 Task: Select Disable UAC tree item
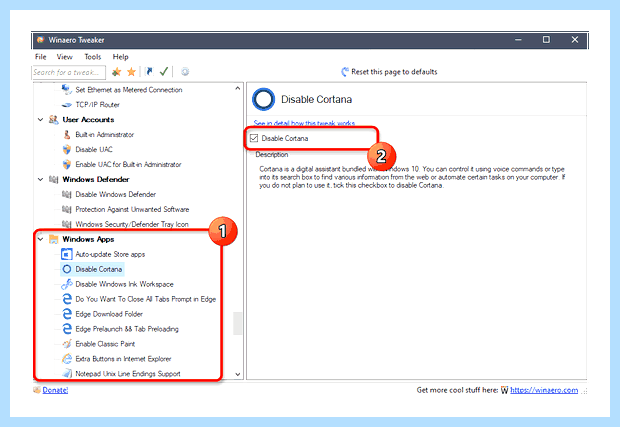[94, 149]
